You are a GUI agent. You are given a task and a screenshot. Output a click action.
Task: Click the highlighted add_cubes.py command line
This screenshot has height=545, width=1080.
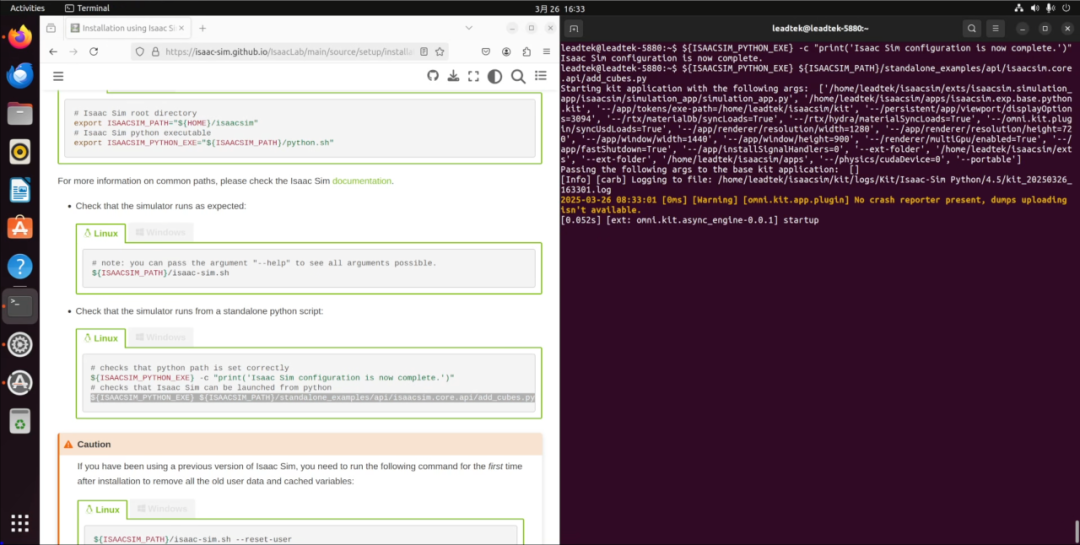click(x=312, y=398)
